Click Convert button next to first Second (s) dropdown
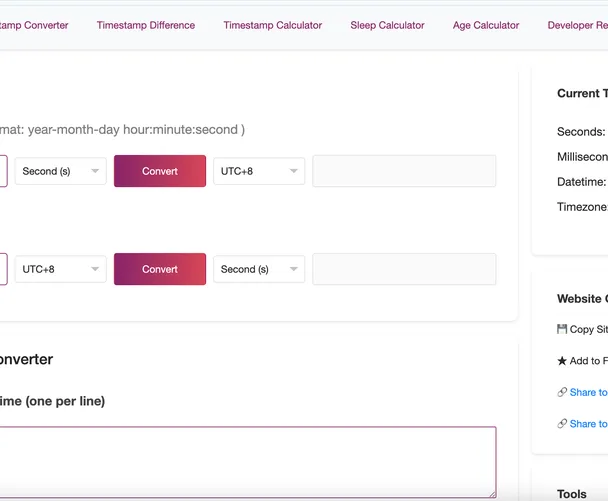Image resolution: width=608 pixels, height=501 pixels. click(x=160, y=171)
